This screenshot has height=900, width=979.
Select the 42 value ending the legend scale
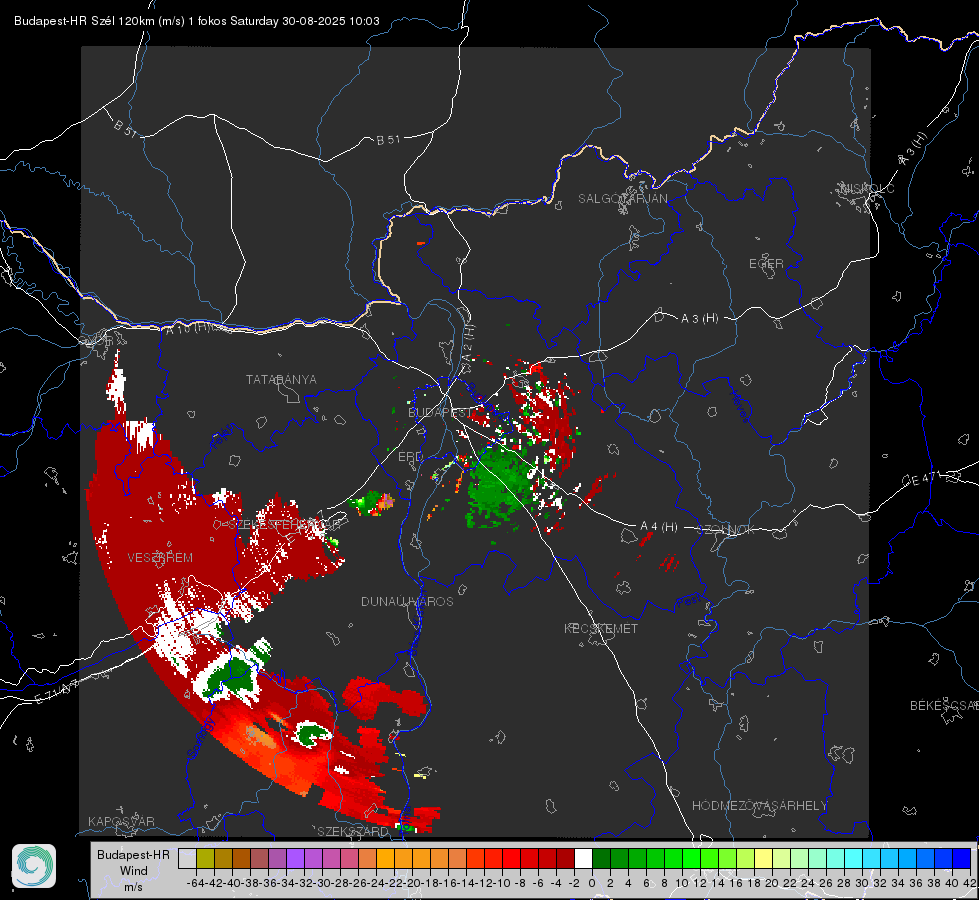[969, 883]
